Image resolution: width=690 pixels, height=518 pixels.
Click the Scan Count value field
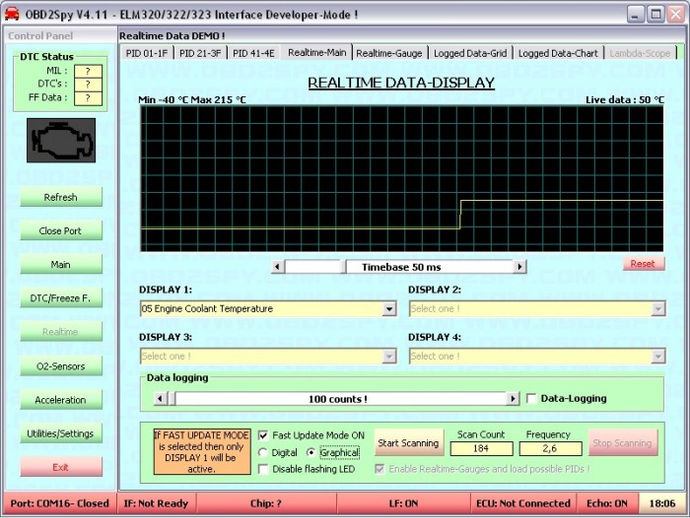click(x=481, y=448)
